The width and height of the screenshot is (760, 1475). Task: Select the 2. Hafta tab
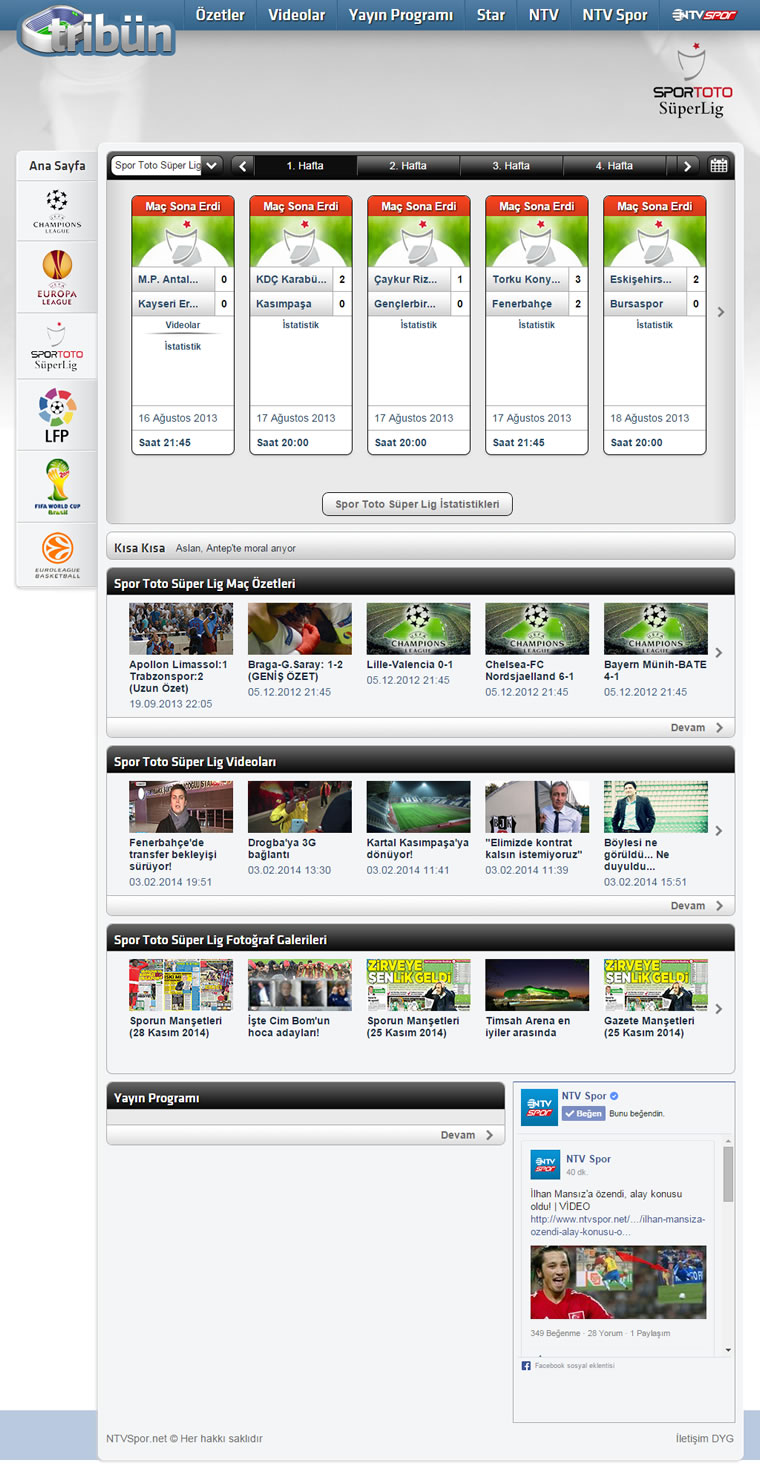tap(408, 166)
